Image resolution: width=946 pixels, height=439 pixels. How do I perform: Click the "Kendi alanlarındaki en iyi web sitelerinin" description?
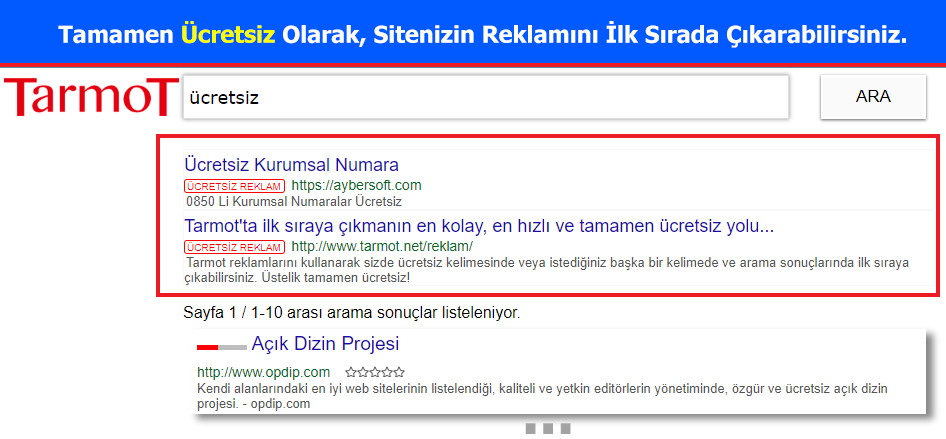click(542, 396)
